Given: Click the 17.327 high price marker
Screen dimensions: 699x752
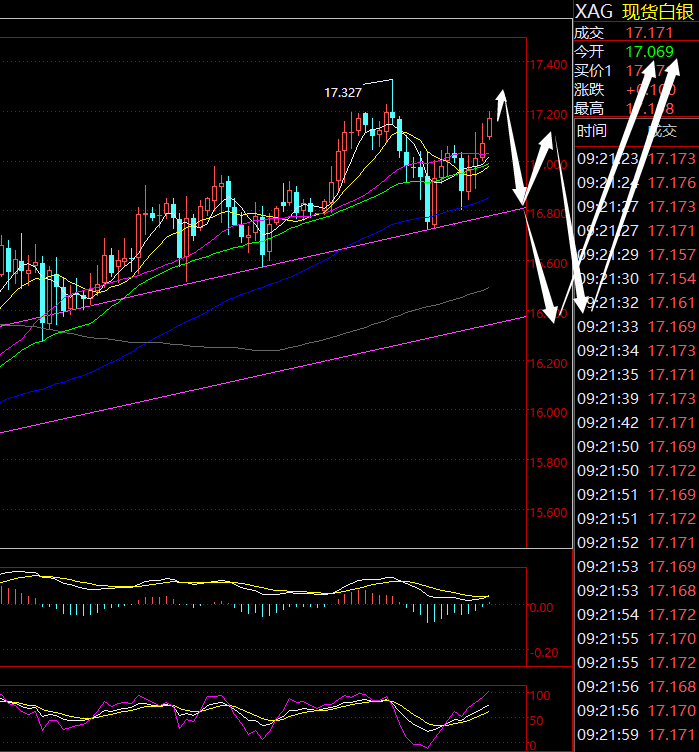Looking at the screenshot, I should click(343, 92).
